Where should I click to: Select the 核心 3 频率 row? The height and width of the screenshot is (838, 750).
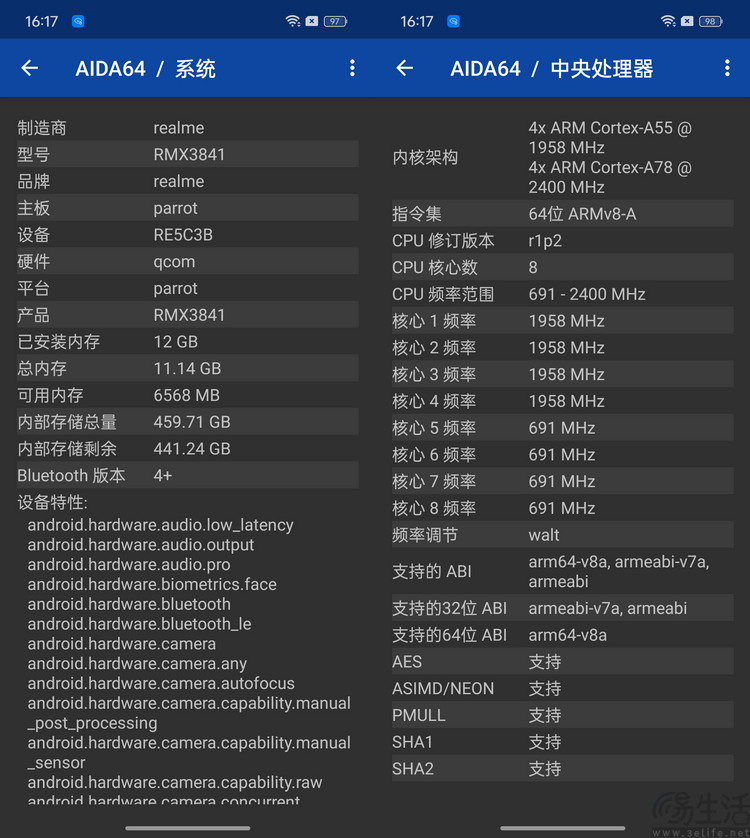(563, 374)
